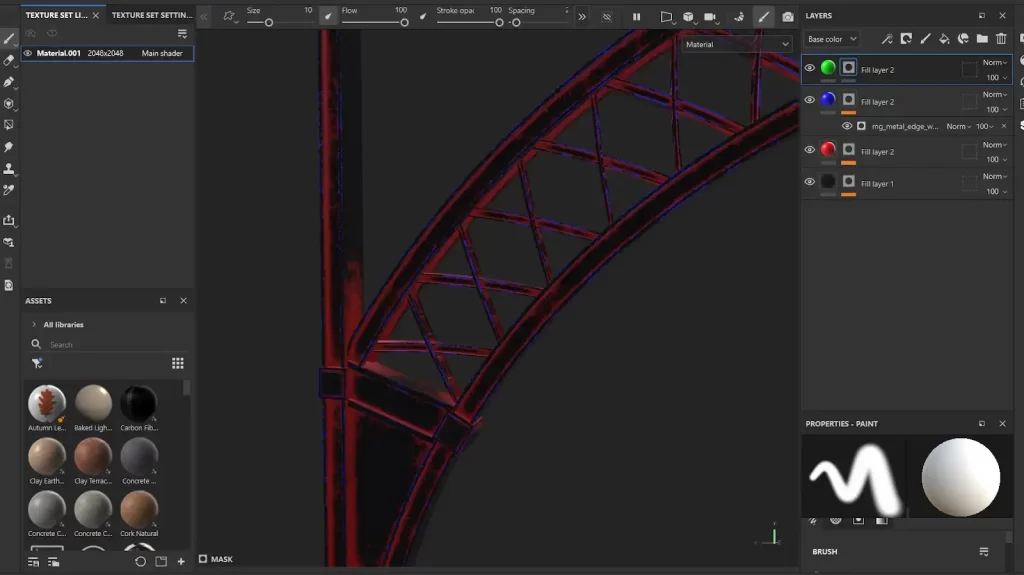Switch to Texture Set Settings tab
The height and width of the screenshot is (575, 1024).
click(151, 16)
